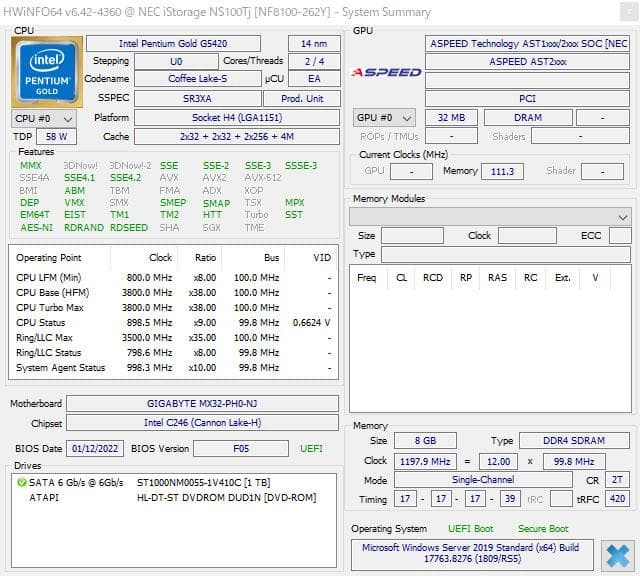The height and width of the screenshot is (576, 640).
Task: Click the tRFC 420 timing field
Action: point(617,498)
